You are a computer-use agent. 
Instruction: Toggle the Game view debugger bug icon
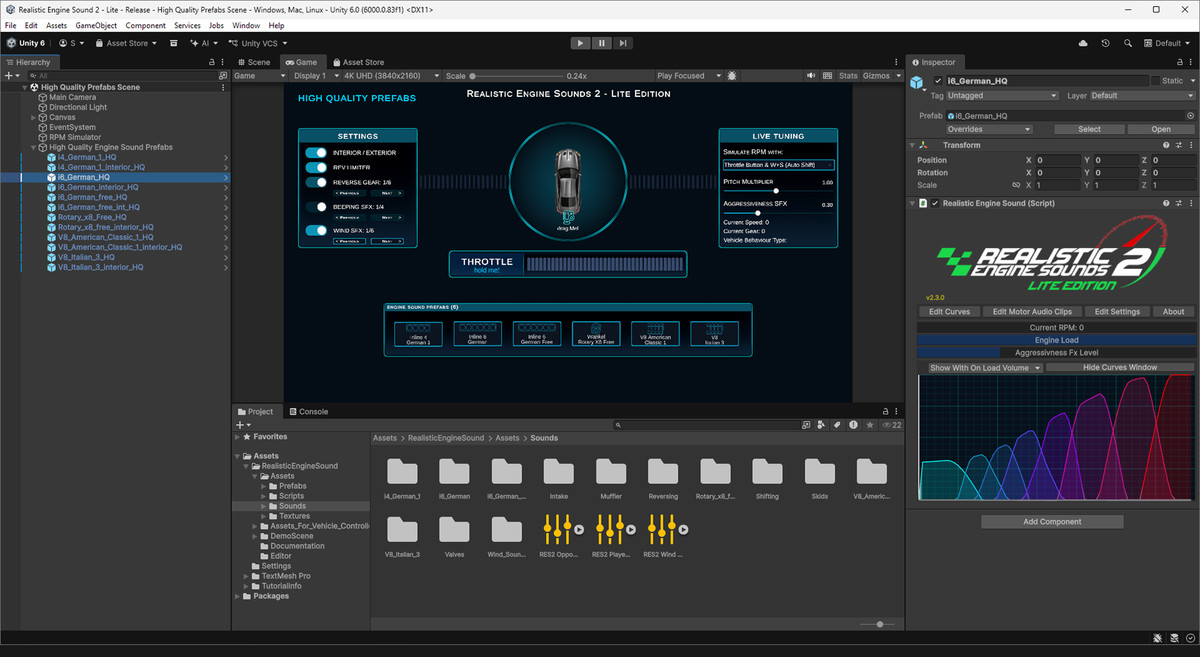coord(732,76)
